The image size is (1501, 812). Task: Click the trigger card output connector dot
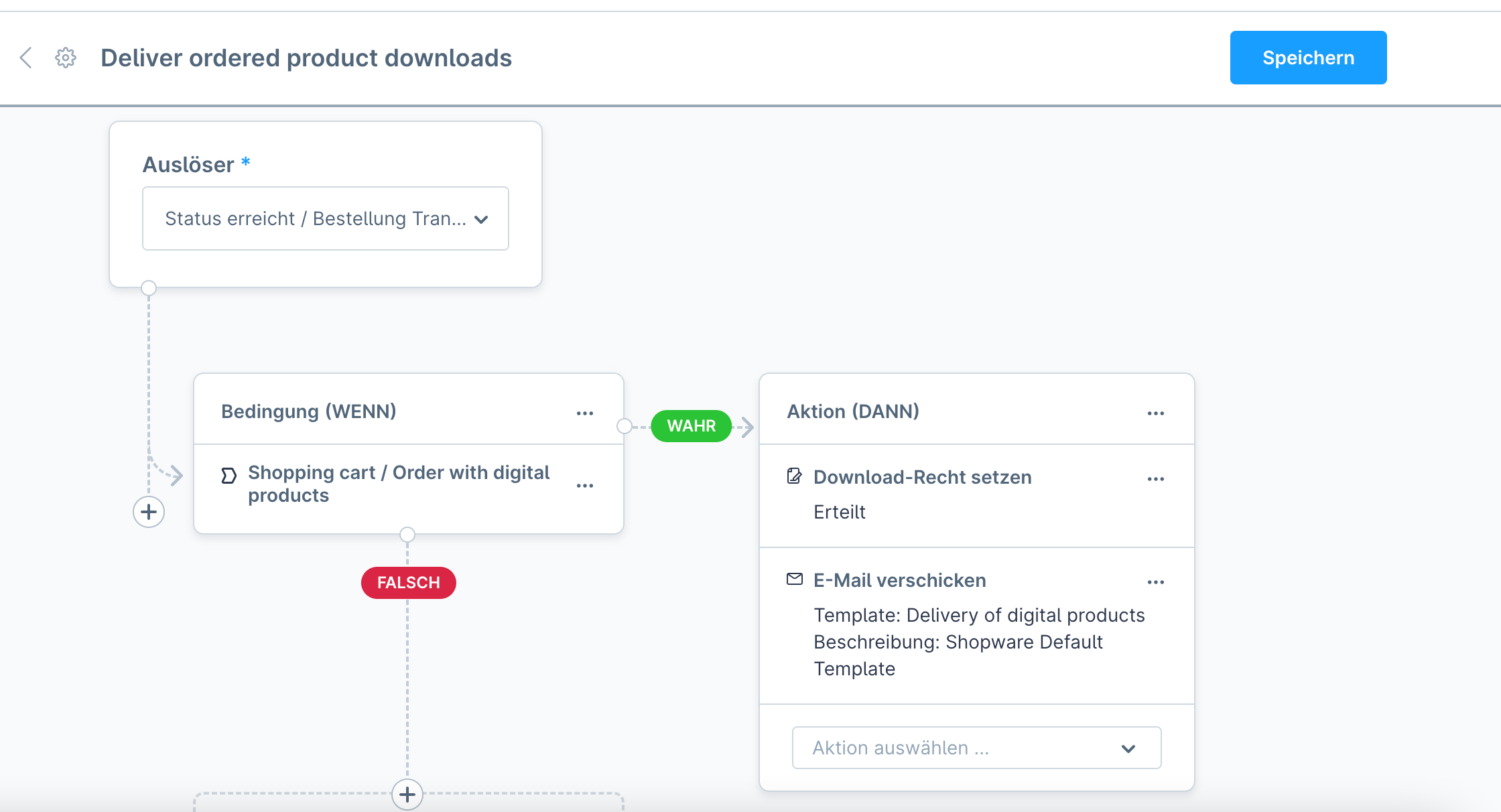tap(149, 288)
